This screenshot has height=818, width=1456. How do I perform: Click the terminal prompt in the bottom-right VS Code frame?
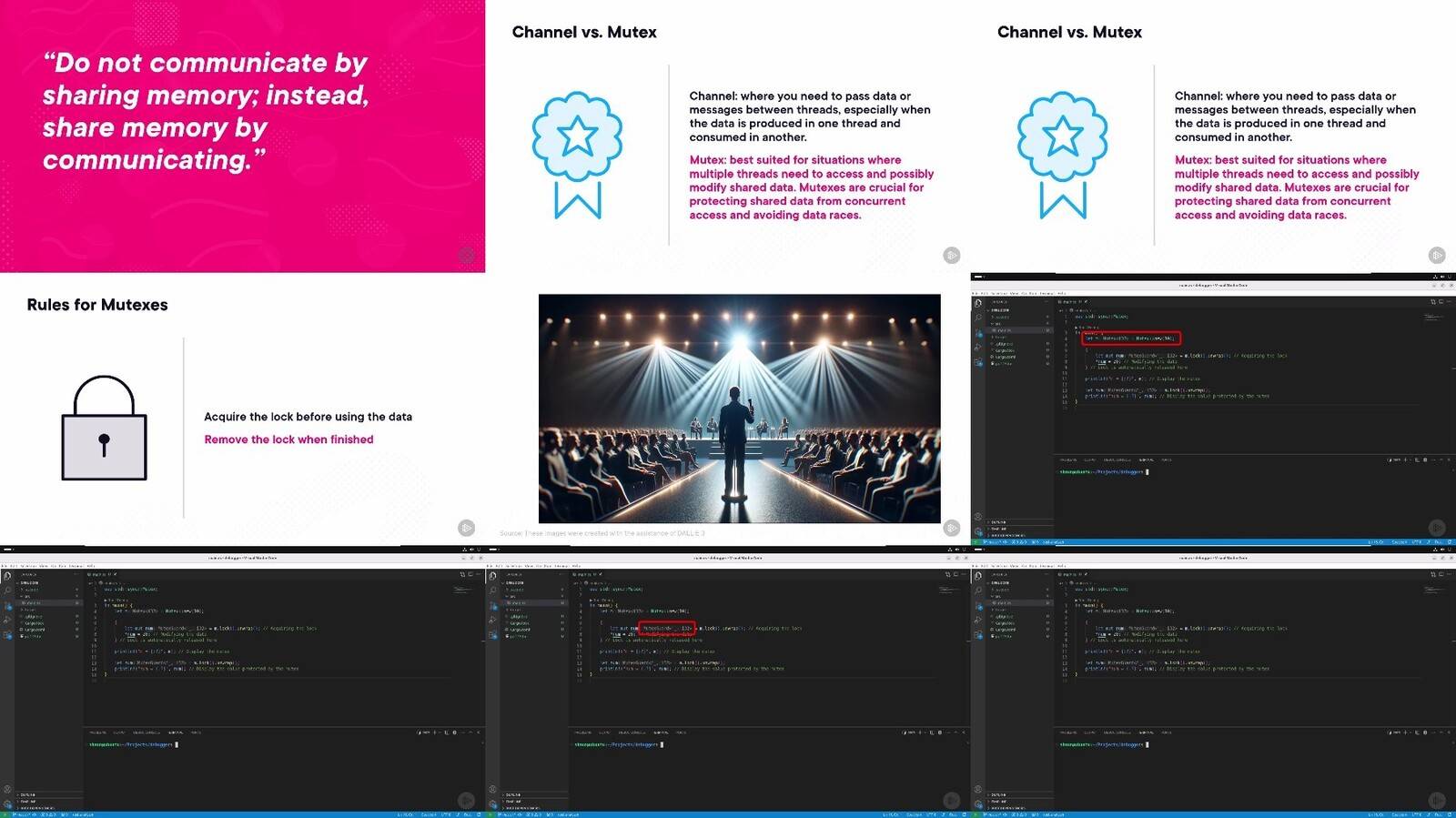pos(1103,744)
